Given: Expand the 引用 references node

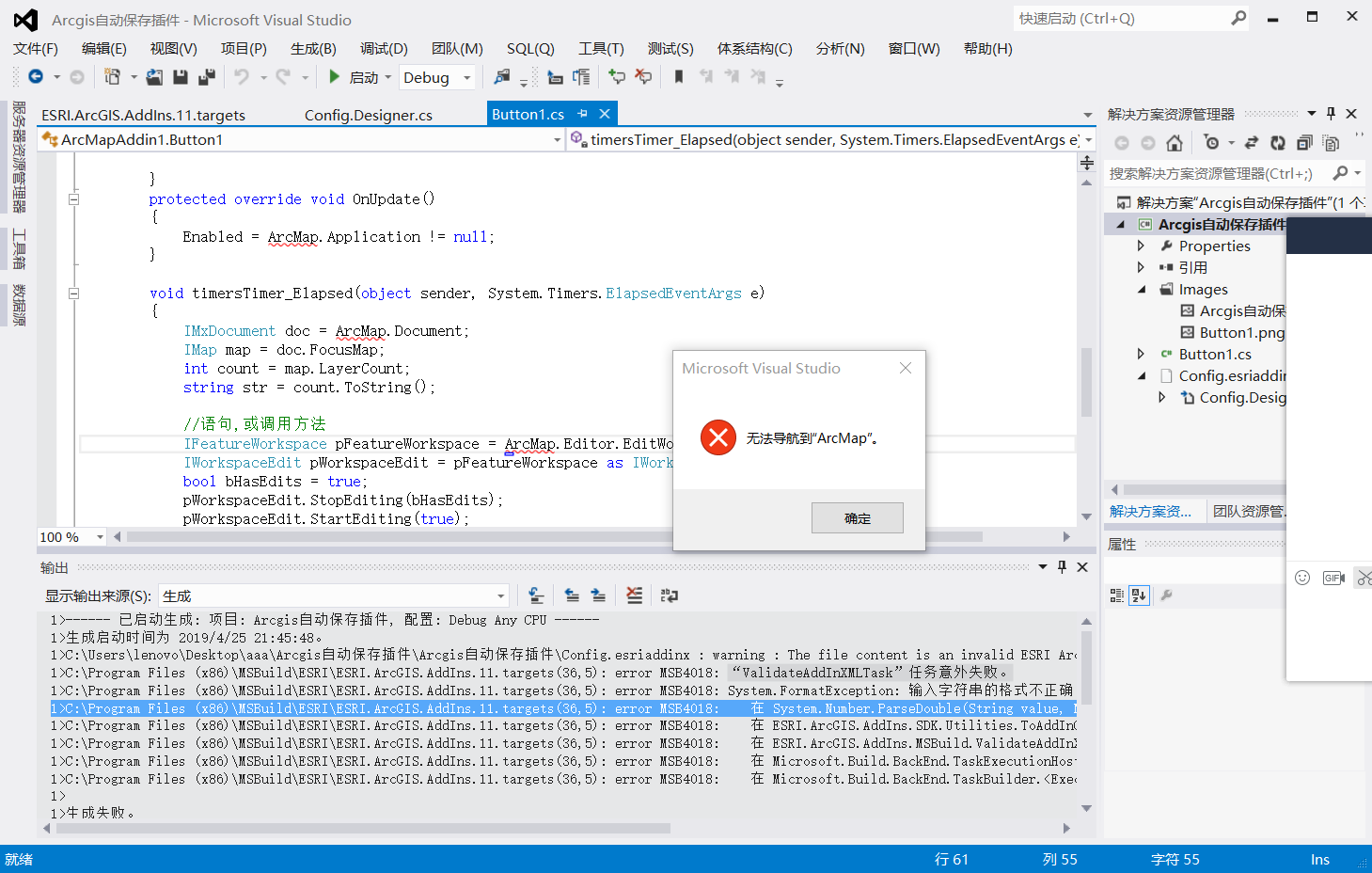Looking at the screenshot, I should pyautogui.click(x=1141, y=267).
